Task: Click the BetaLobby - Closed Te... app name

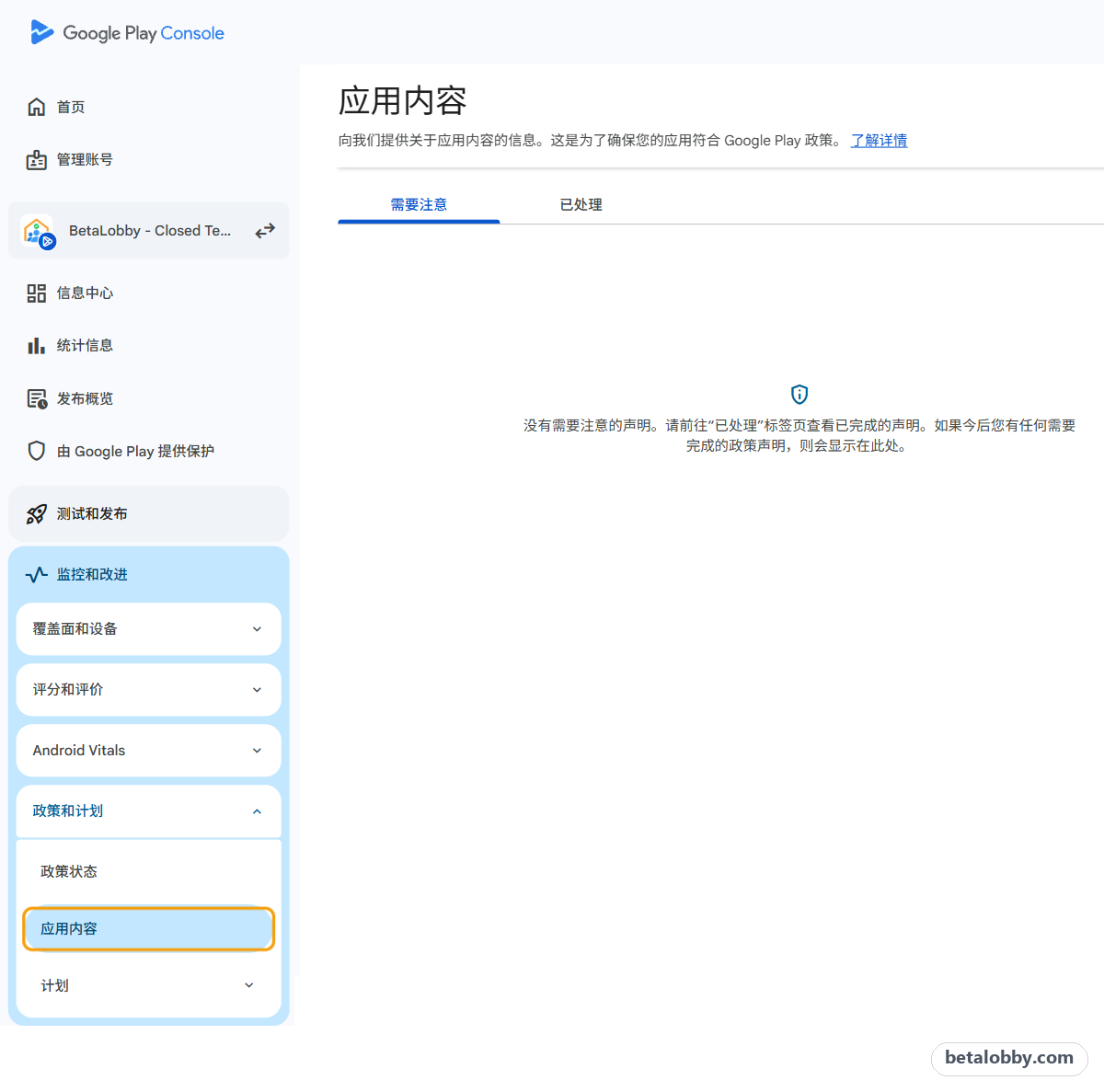Action: click(x=150, y=231)
